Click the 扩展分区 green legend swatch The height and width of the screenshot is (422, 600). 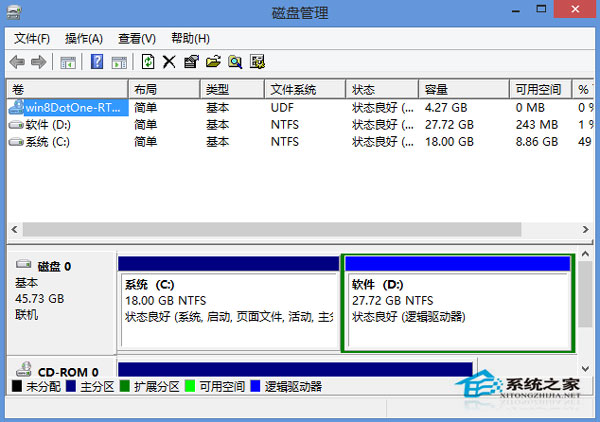pos(125,386)
